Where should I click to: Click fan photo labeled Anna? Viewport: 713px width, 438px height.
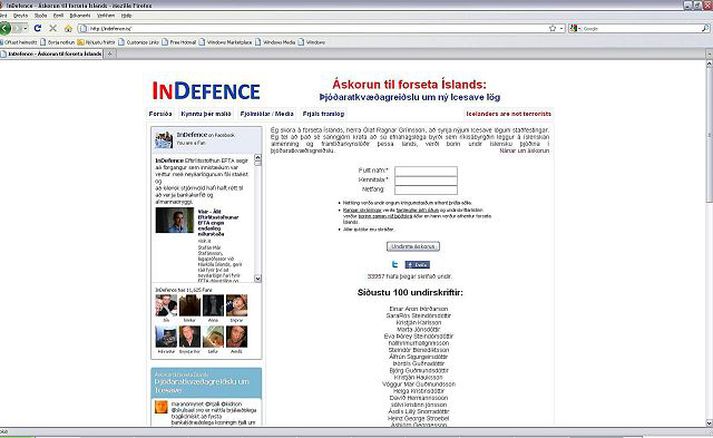point(213,305)
